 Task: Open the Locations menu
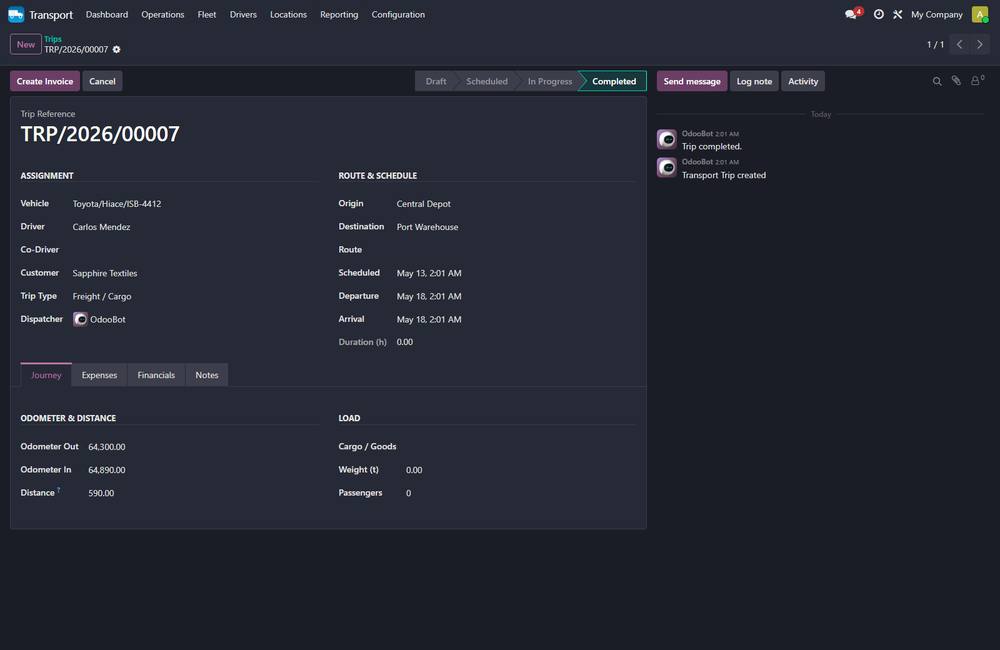(x=288, y=14)
